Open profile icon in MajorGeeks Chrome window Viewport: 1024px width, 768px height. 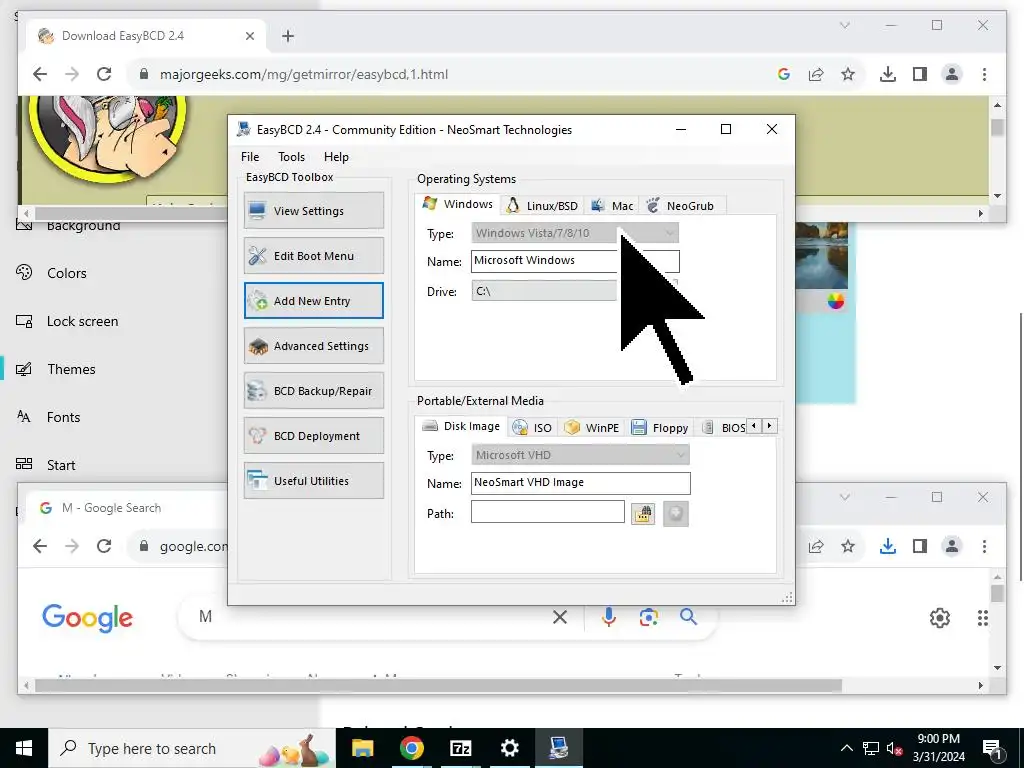[952, 74]
